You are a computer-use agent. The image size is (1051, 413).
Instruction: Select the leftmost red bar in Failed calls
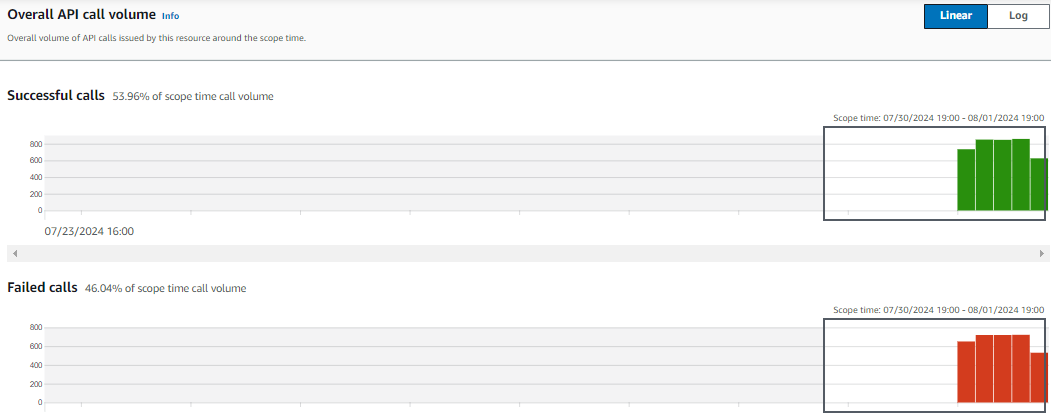966,372
